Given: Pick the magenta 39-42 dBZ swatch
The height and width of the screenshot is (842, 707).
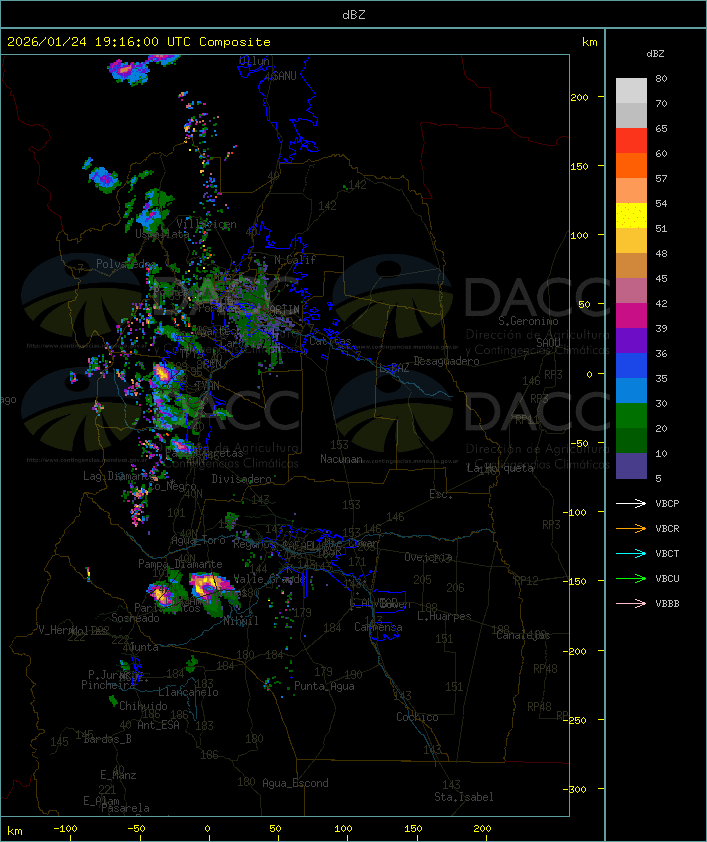Looking at the screenshot, I should click(631, 316).
